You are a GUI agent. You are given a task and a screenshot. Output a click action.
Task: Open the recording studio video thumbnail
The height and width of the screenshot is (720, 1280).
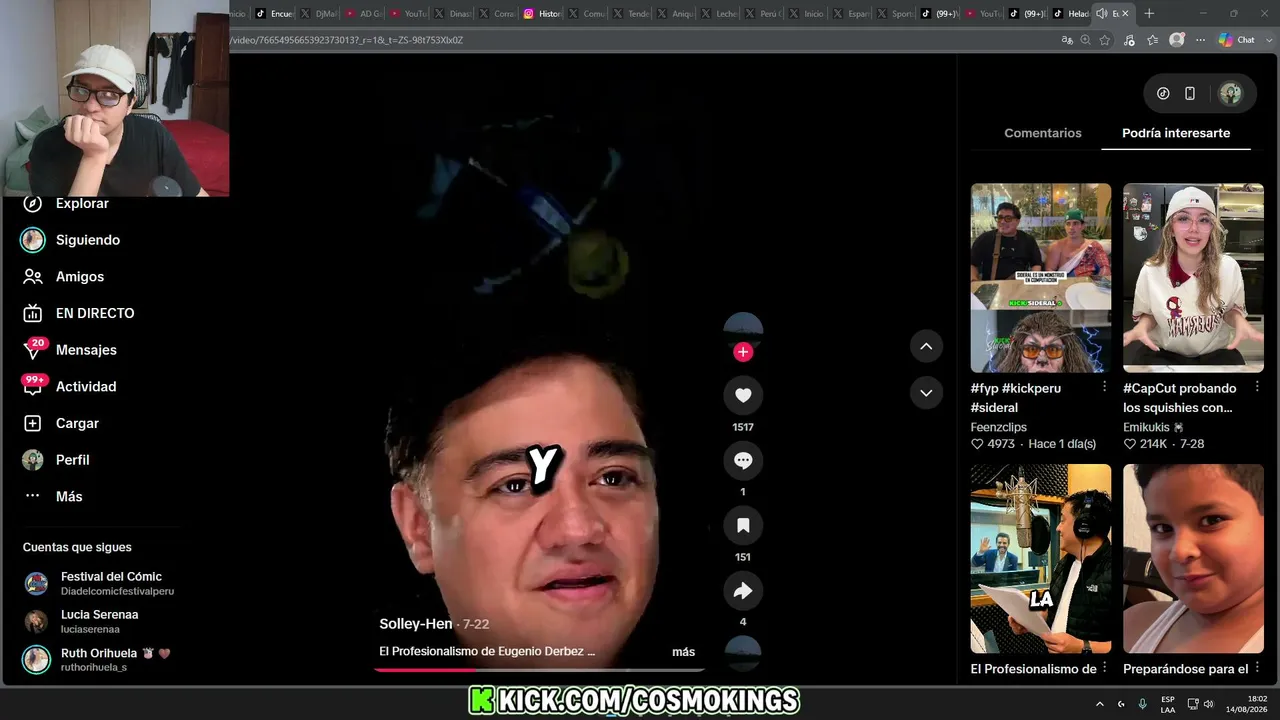pyautogui.click(x=1041, y=559)
